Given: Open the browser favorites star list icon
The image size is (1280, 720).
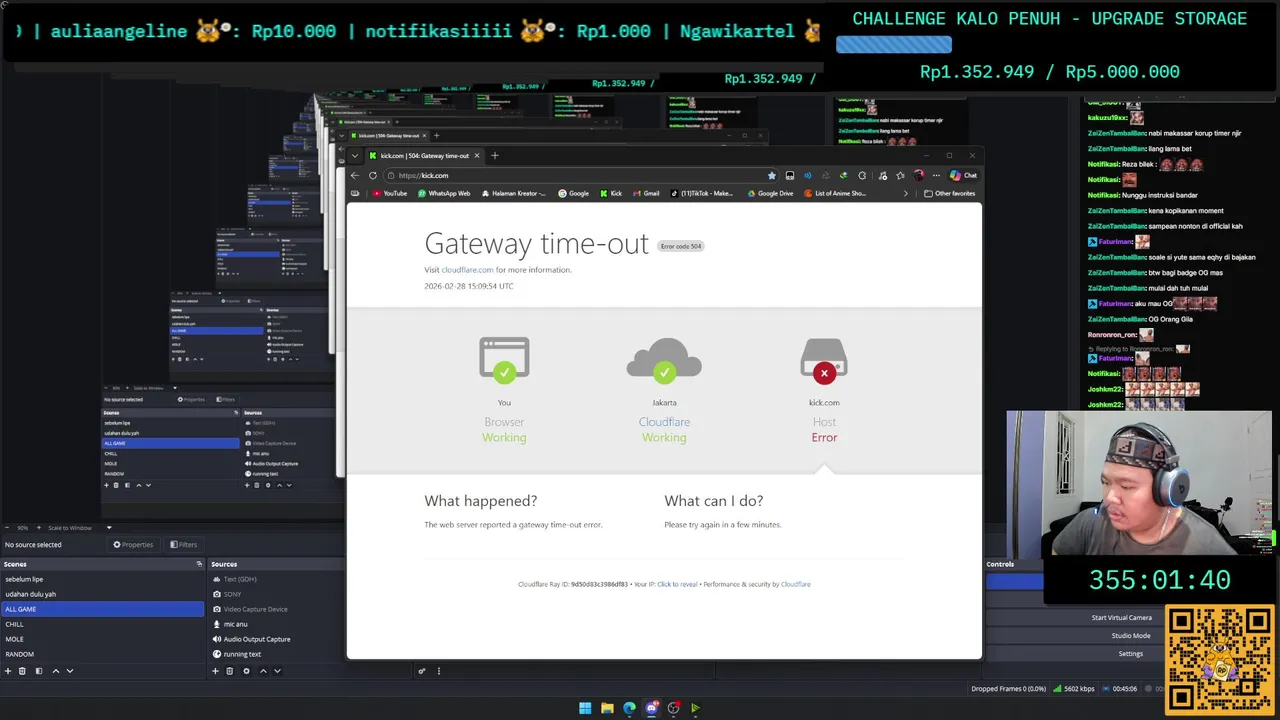Looking at the screenshot, I should [x=900, y=175].
